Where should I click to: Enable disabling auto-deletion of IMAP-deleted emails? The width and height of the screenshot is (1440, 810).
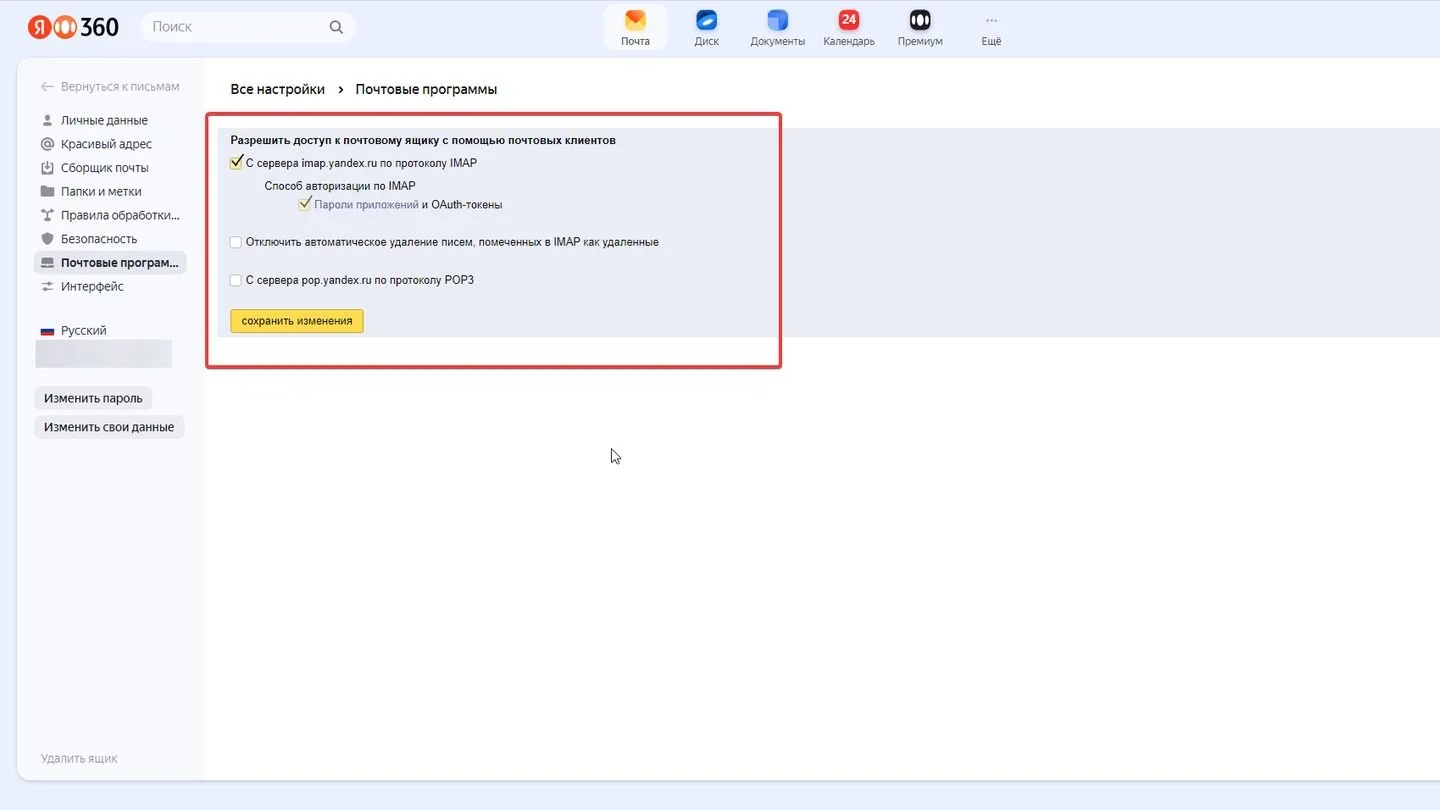(x=236, y=242)
